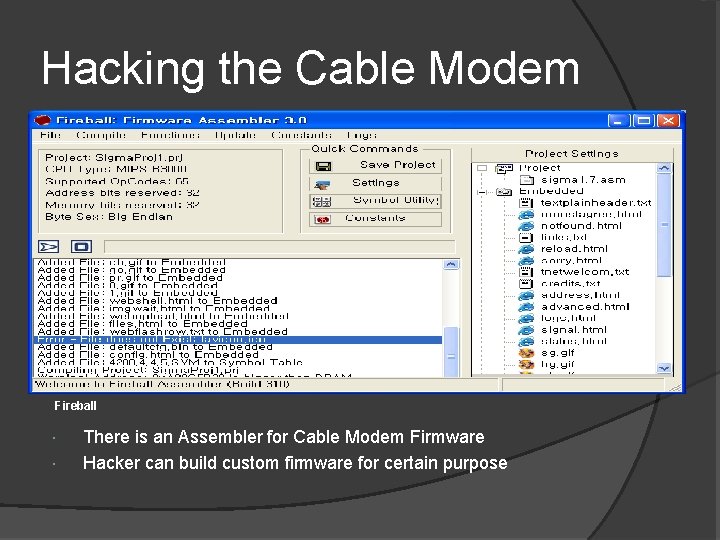The height and width of the screenshot is (540, 720).
Task: Select log row 'pr.gif to Embedded'
Action: 130,278
